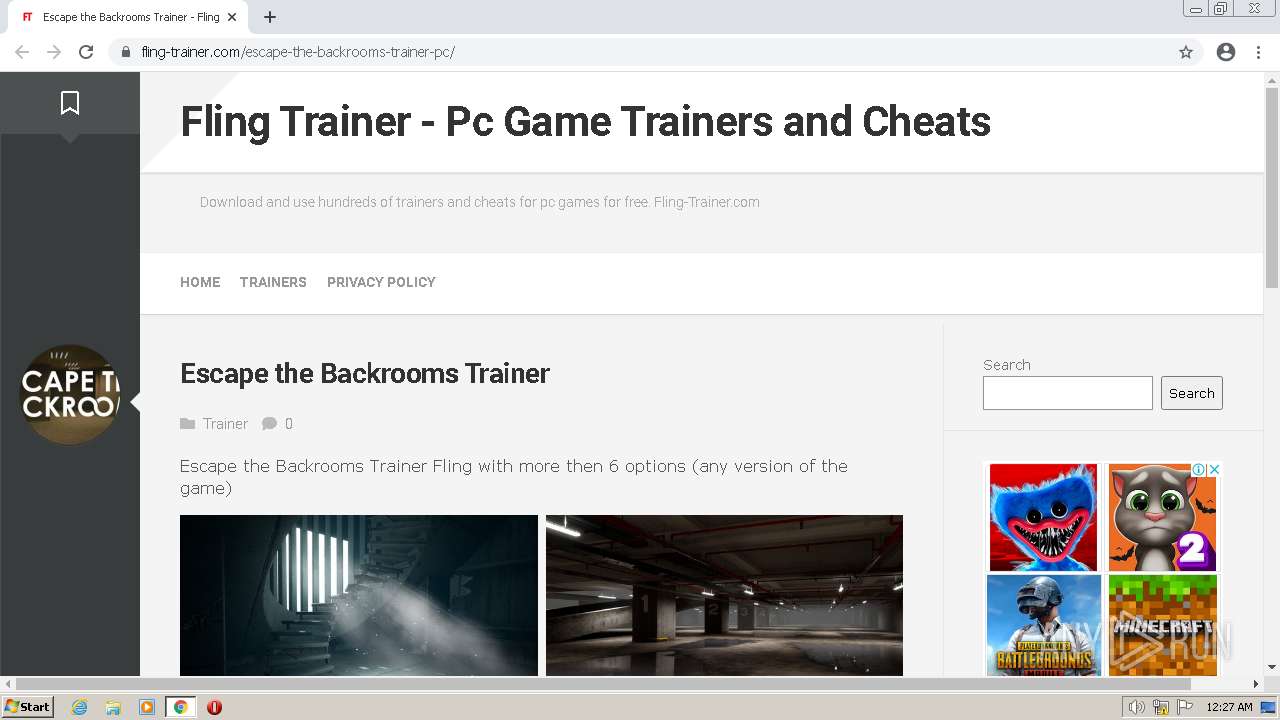
Task: Open the file explorer taskbar icon
Action: 113,707
